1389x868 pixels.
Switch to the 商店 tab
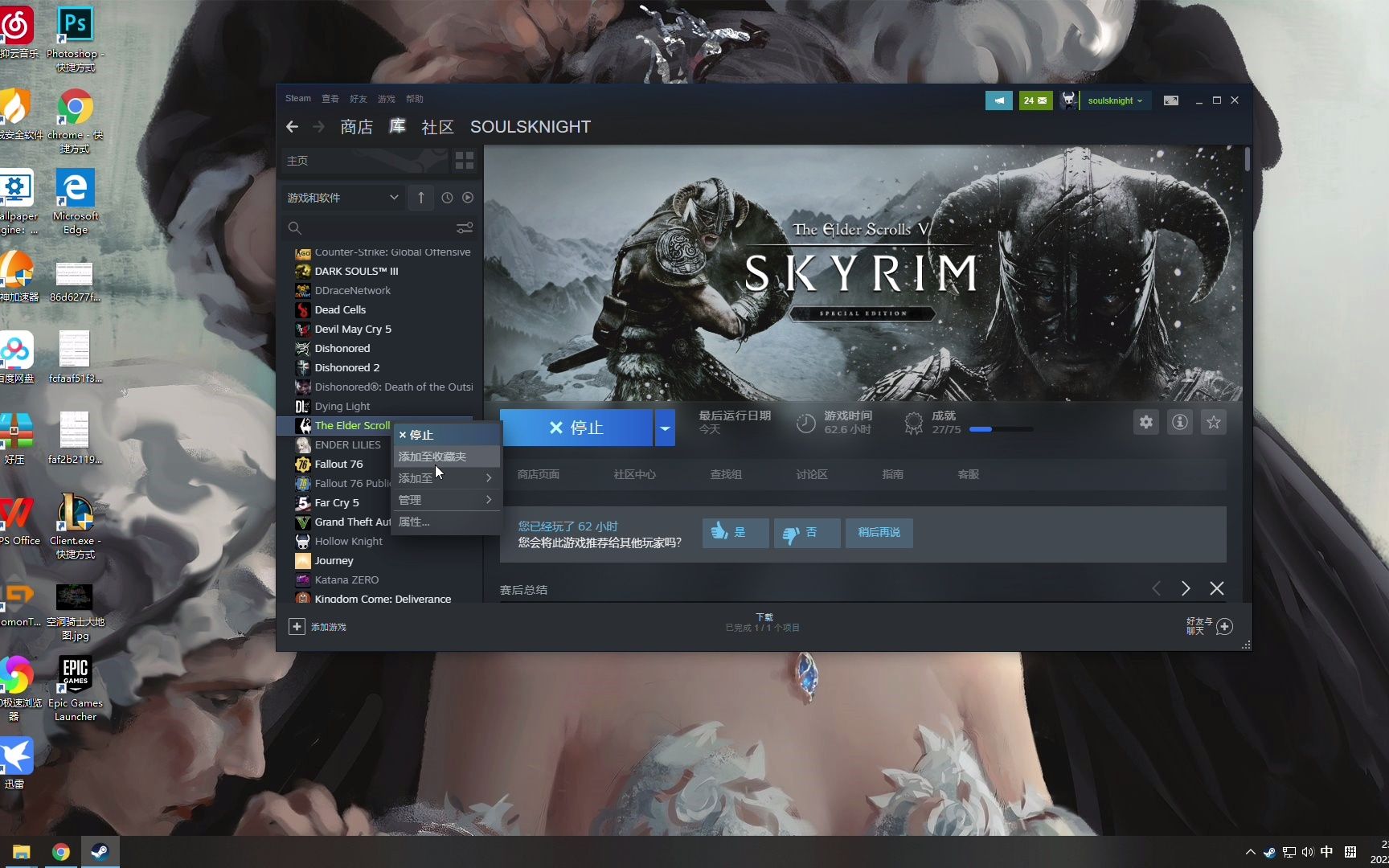pos(357,127)
